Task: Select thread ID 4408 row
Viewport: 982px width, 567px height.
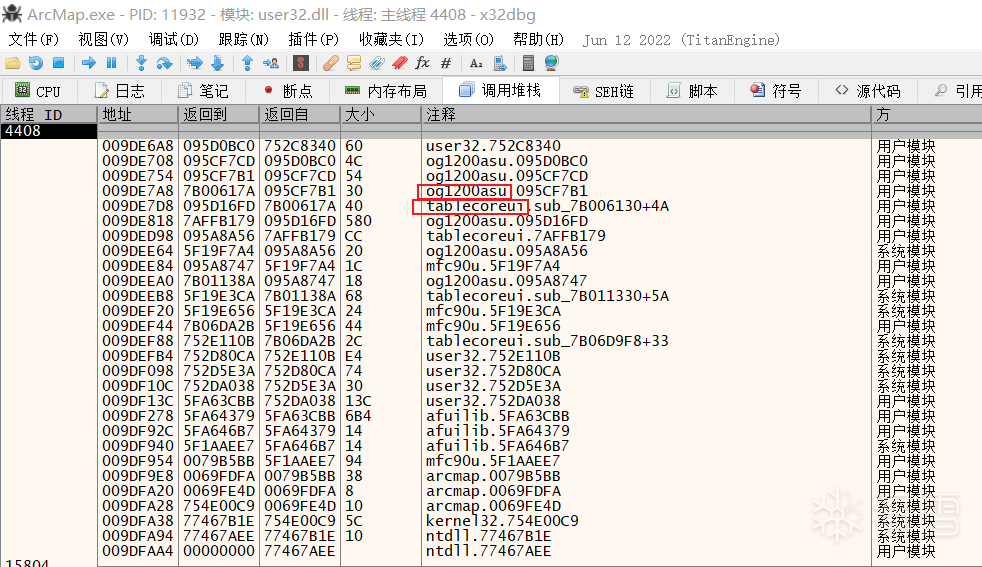Action: (49, 131)
